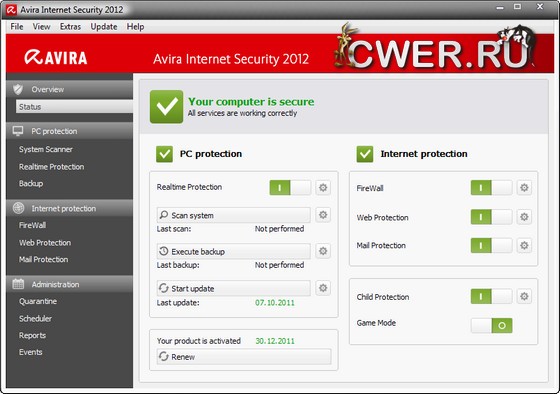Select the PC protection sidebar header
The image size is (560, 394).
[70, 131]
